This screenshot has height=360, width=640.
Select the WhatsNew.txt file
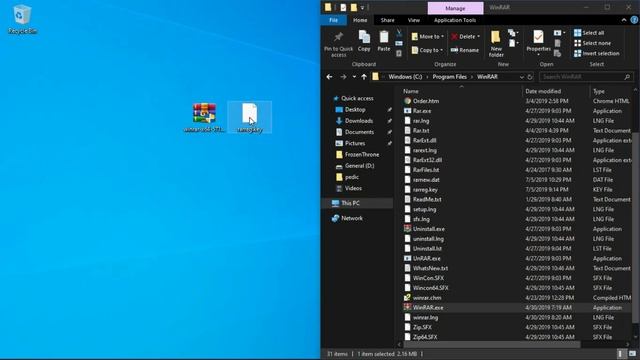tap(430, 268)
